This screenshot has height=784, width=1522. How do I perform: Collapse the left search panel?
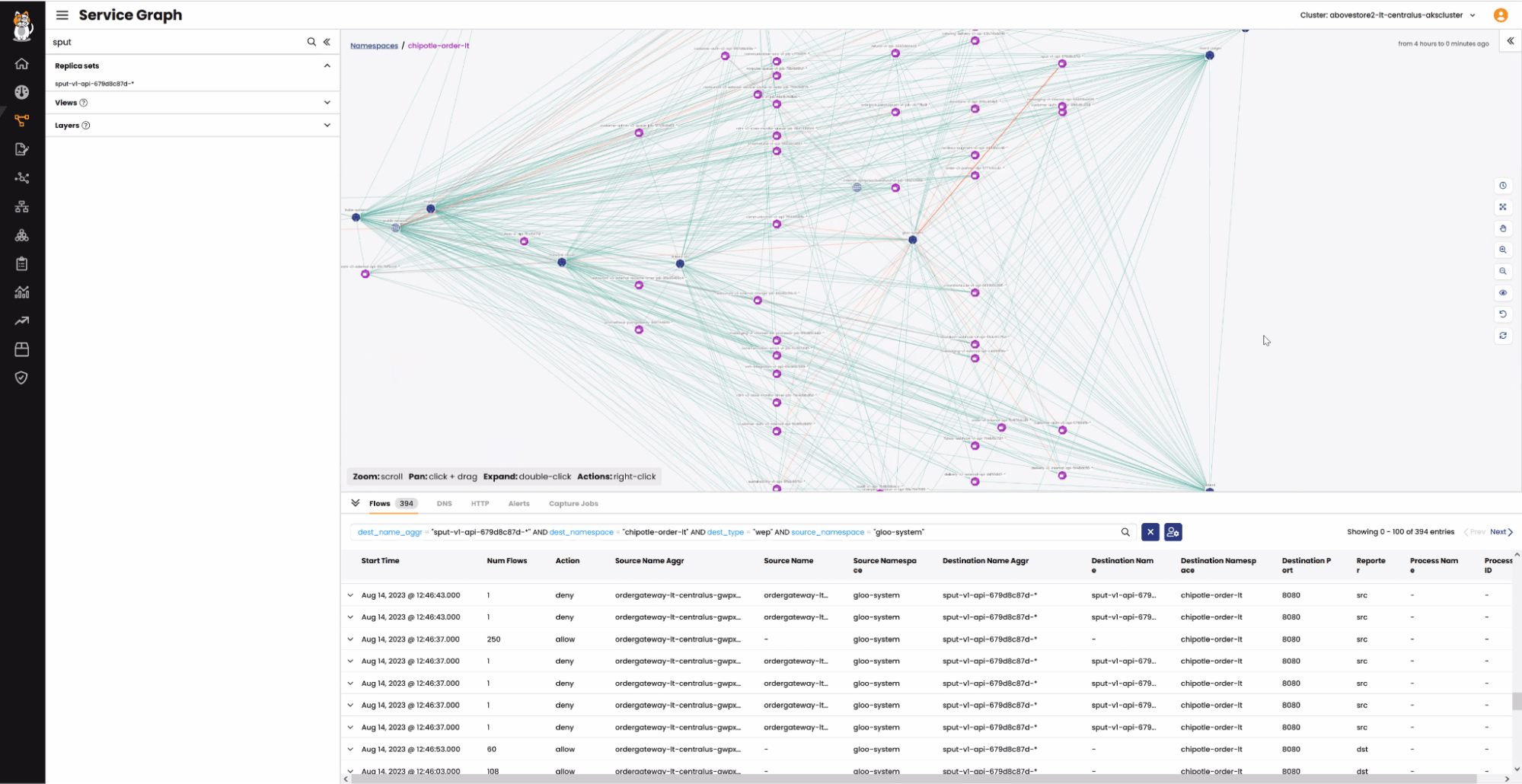pyautogui.click(x=327, y=42)
